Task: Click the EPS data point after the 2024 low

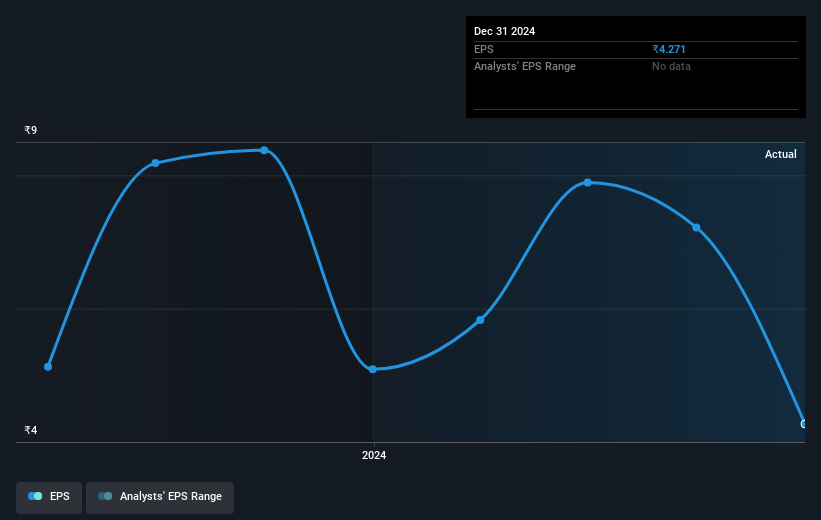Action: pyautogui.click(x=480, y=320)
